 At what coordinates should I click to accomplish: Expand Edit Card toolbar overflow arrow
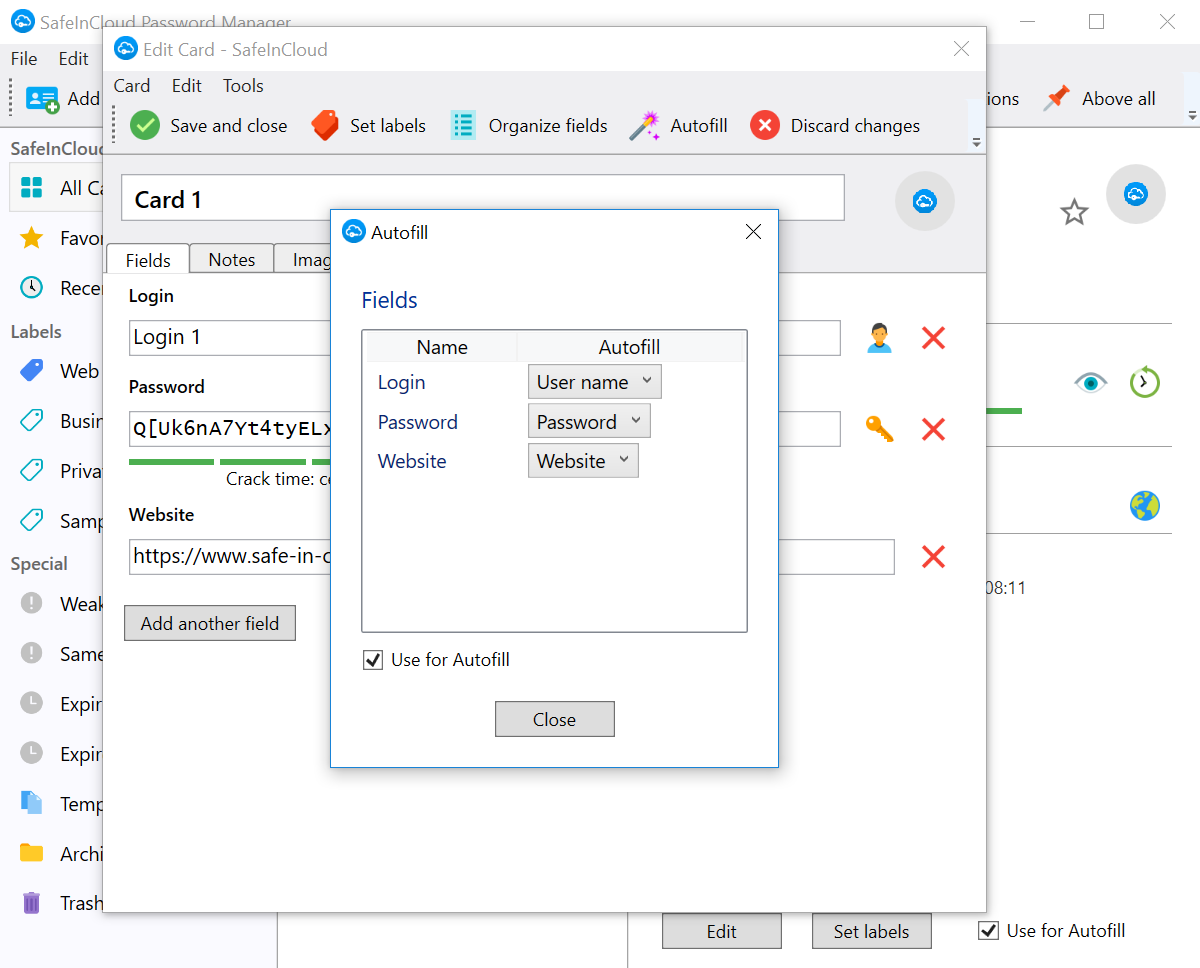[x=977, y=144]
